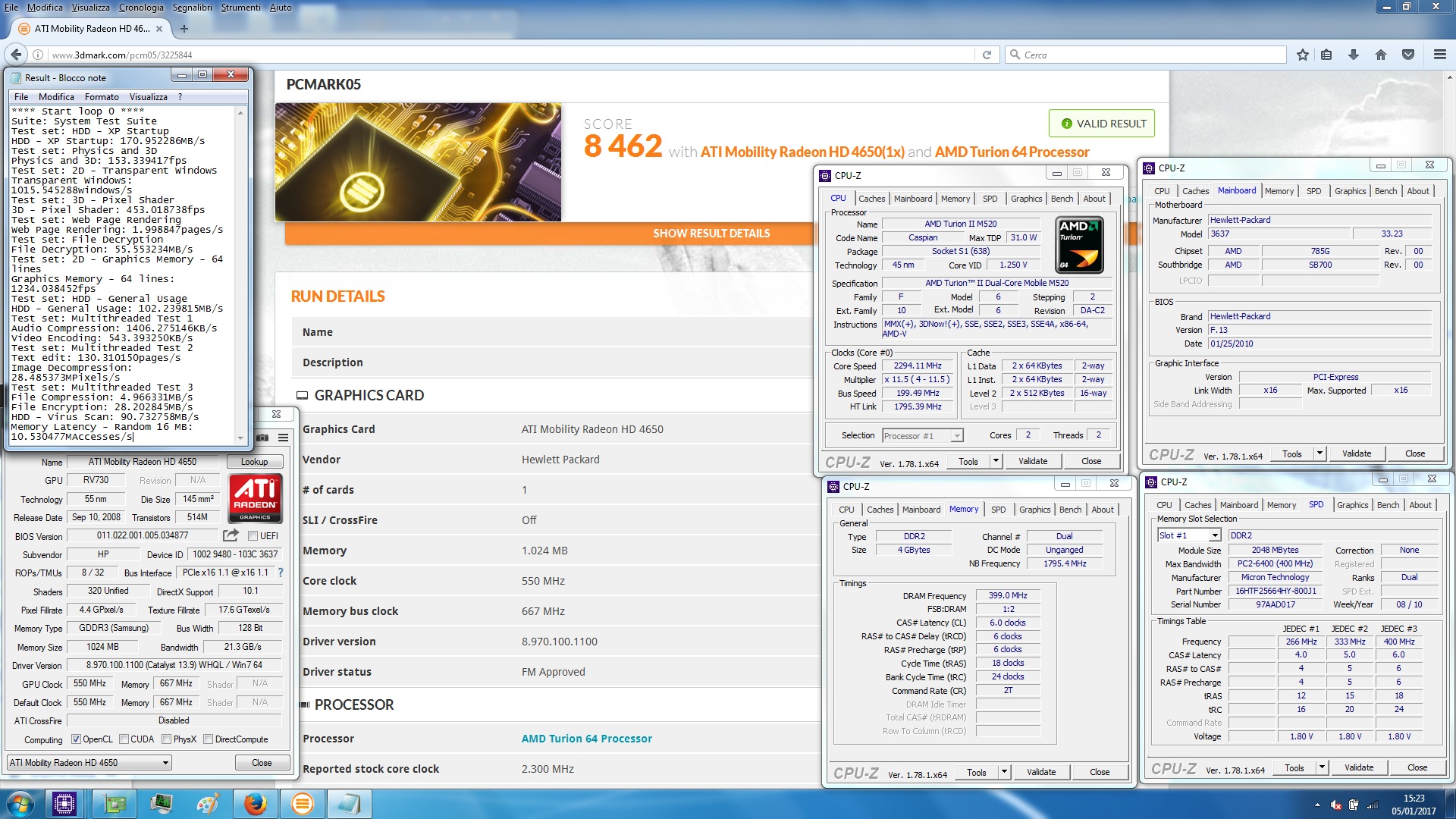This screenshot has width=1456, height=819.
Task: Open the Windows Start button
Action: tap(20, 804)
